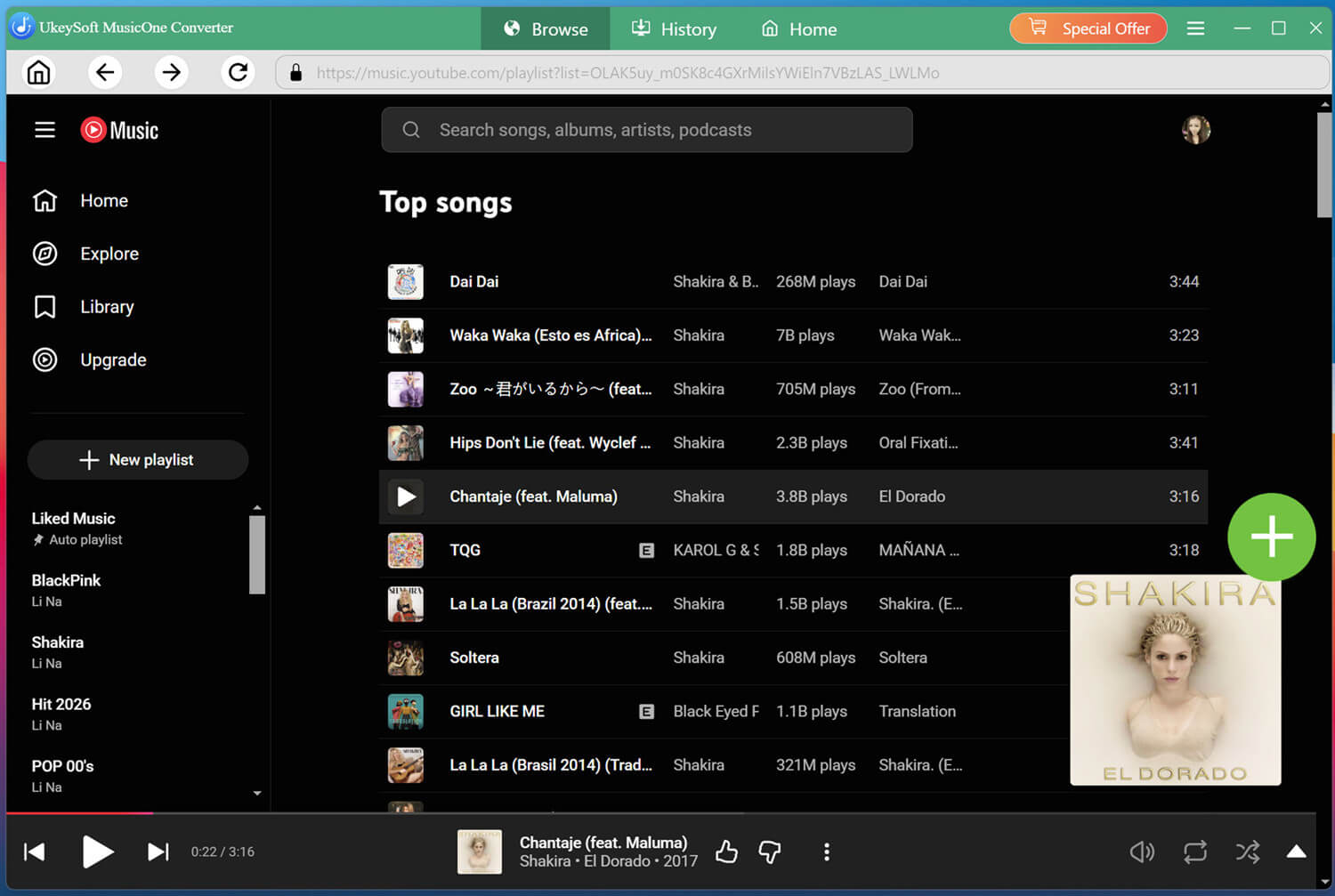Click the Zoo song thumbnail
This screenshot has width=1335, height=896.
point(406,390)
